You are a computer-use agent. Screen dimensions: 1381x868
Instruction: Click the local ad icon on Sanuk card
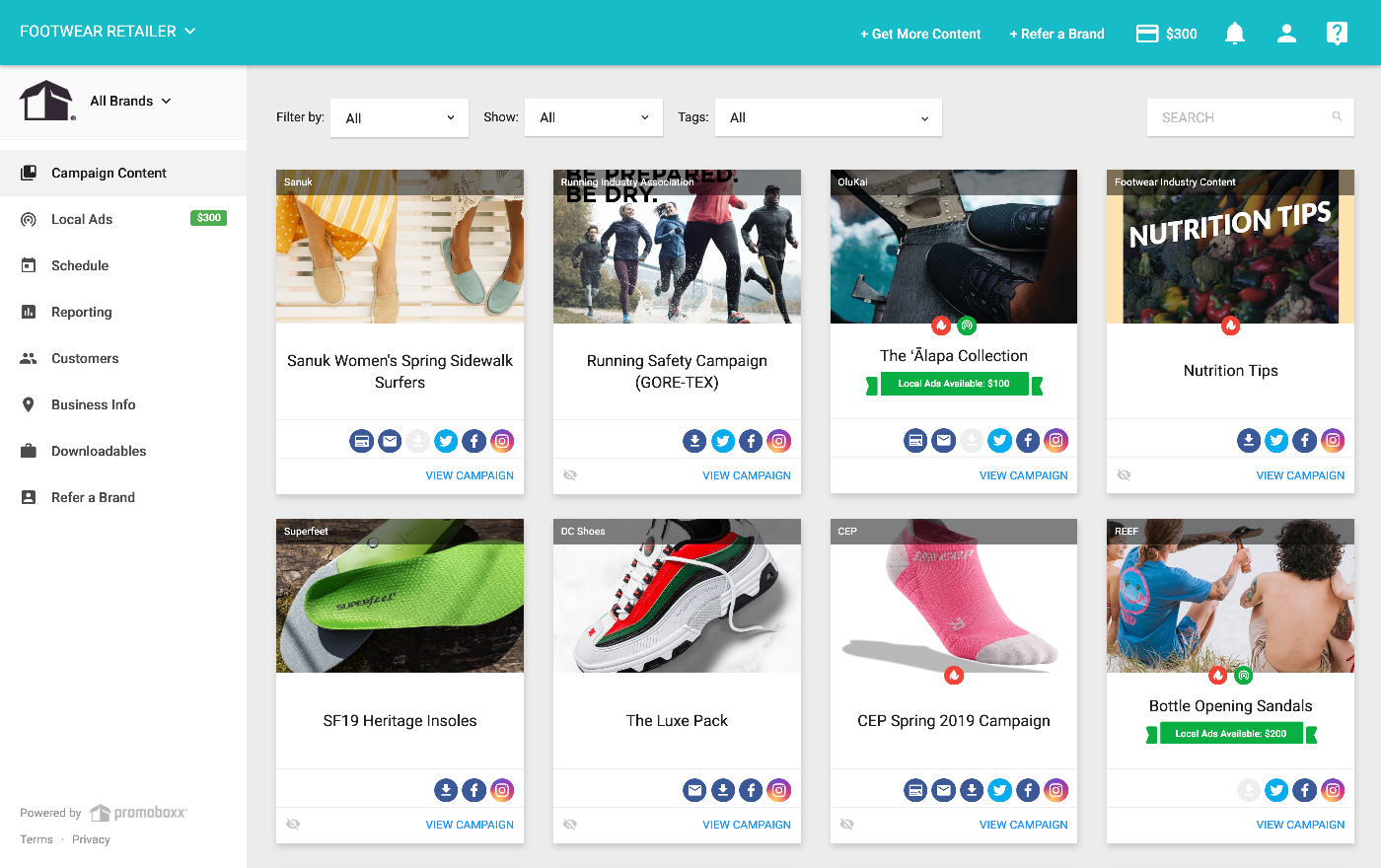362,441
